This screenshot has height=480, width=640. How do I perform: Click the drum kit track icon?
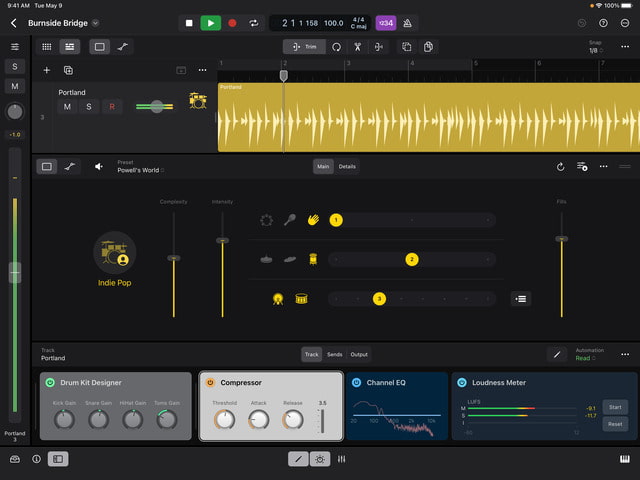[x=198, y=100]
